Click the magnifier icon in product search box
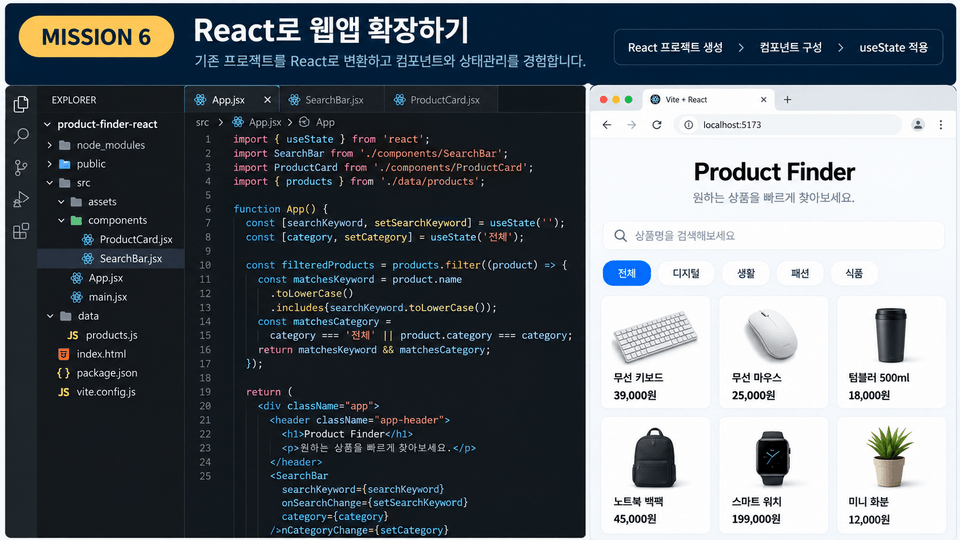The height and width of the screenshot is (540, 960). click(620, 236)
